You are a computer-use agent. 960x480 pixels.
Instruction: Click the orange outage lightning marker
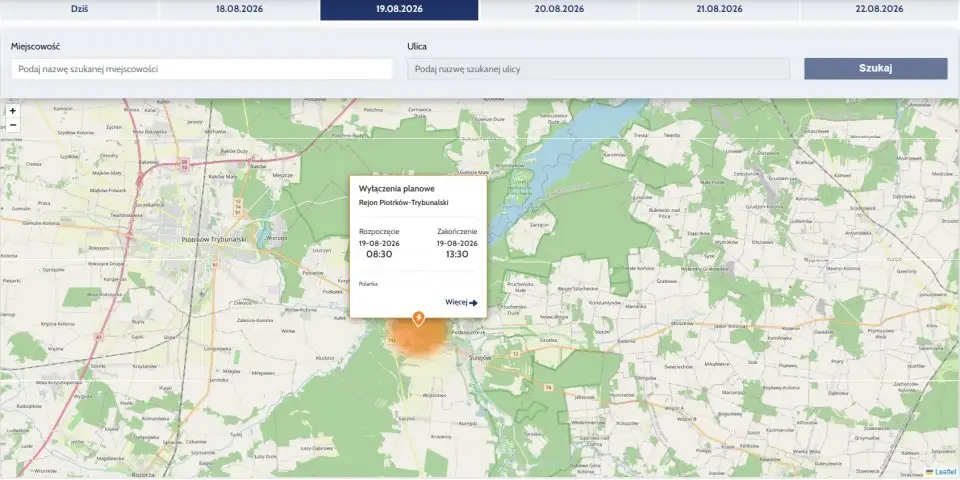point(418,318)
